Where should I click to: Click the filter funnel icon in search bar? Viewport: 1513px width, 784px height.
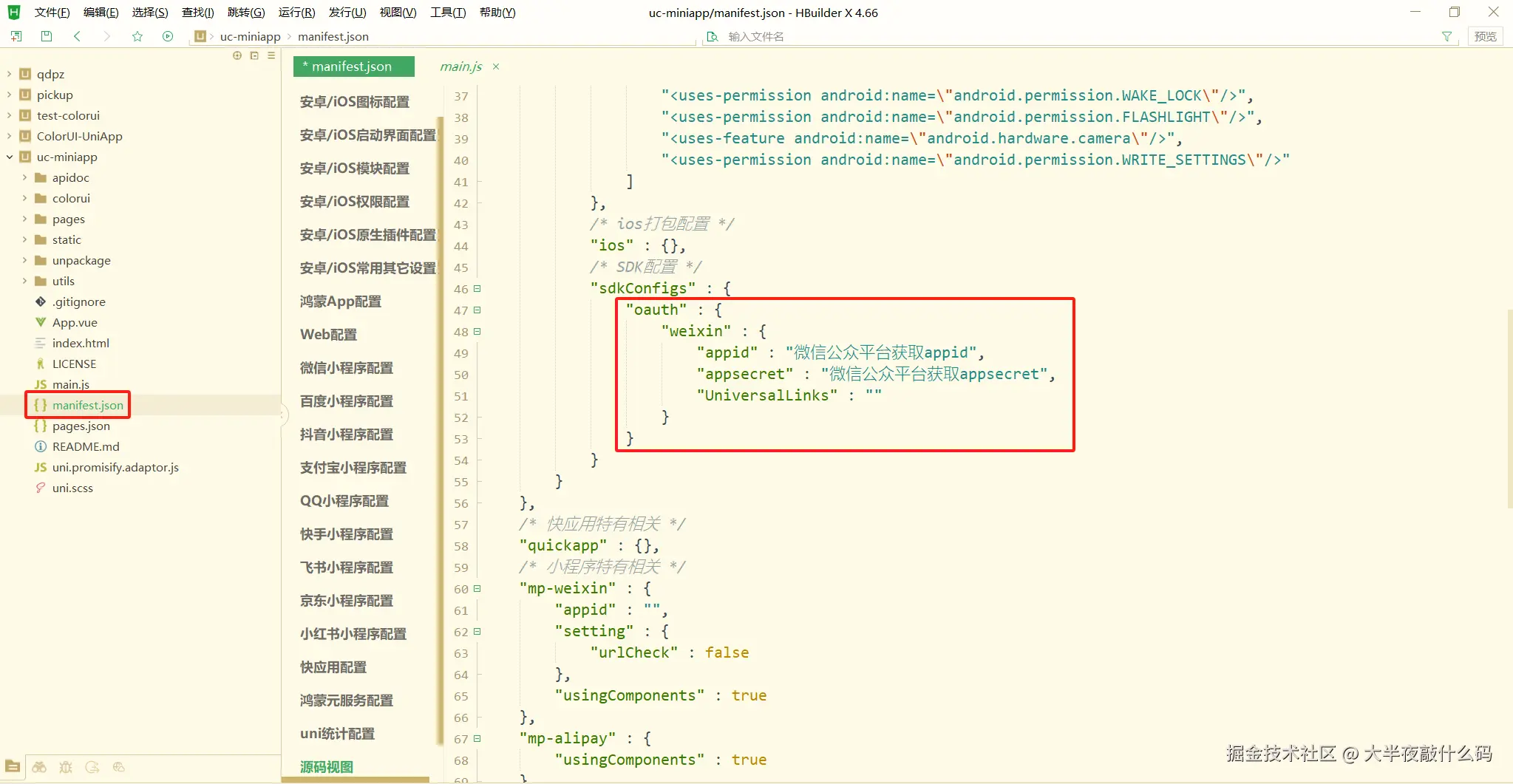click(x=1446, y=36)
